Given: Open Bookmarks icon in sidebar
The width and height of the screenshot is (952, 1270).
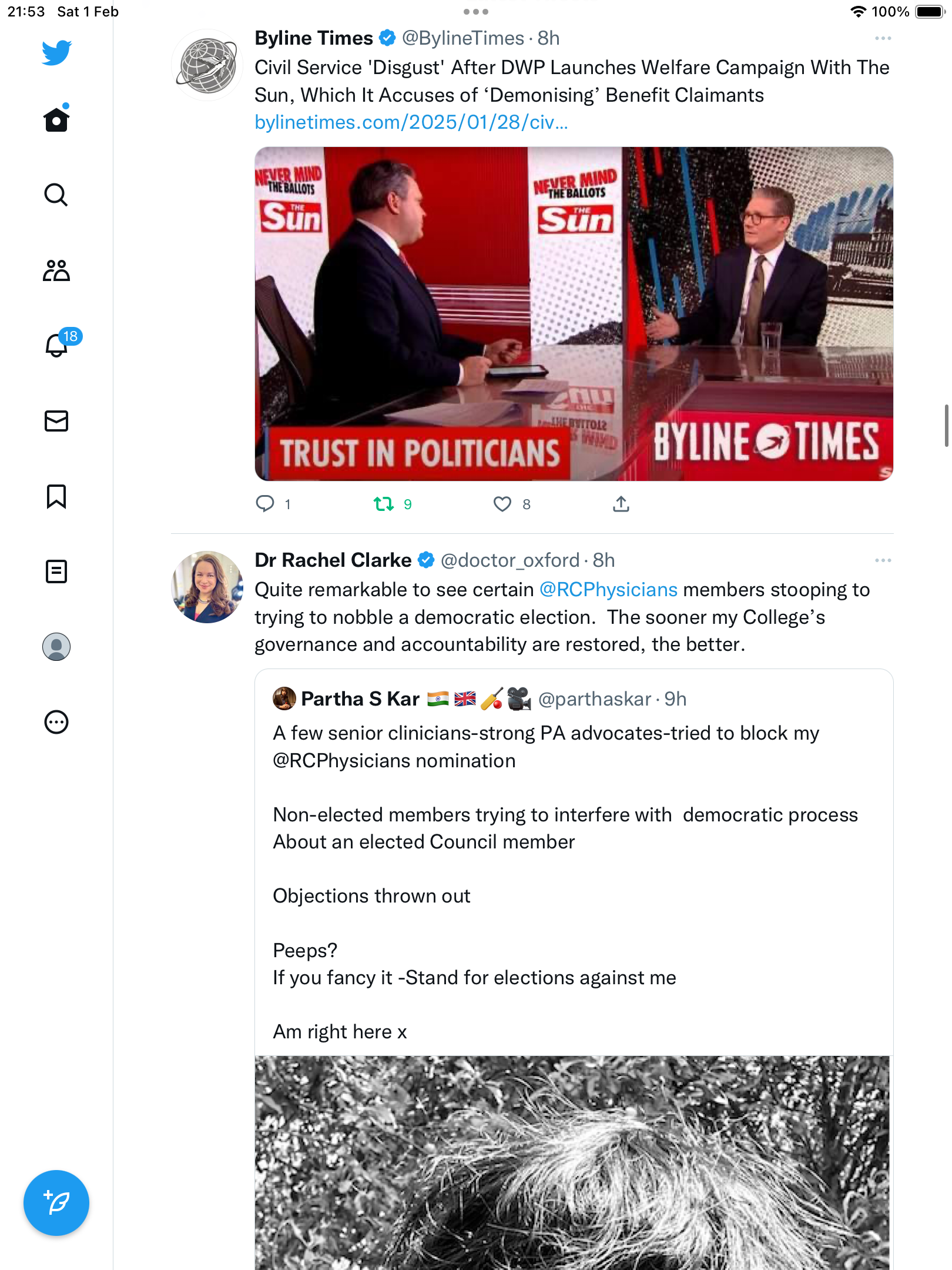Looking at the screenshot, I should [56, 496].
